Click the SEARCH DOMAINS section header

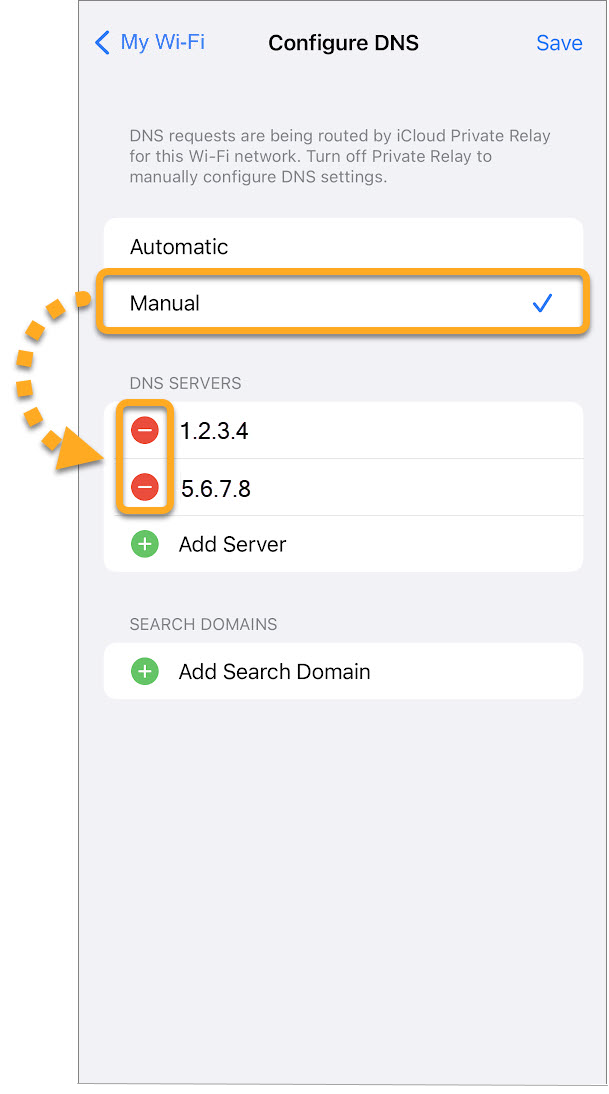point(203,625)
